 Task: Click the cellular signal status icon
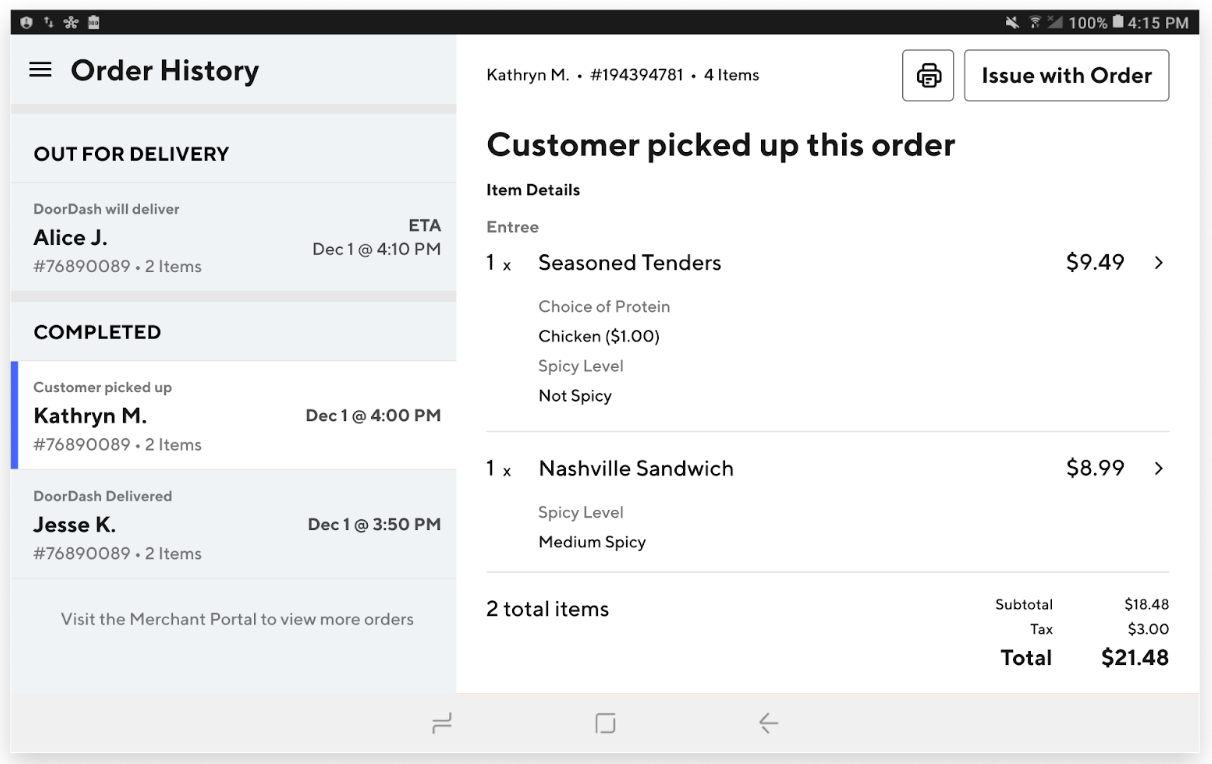point(1054,20)
